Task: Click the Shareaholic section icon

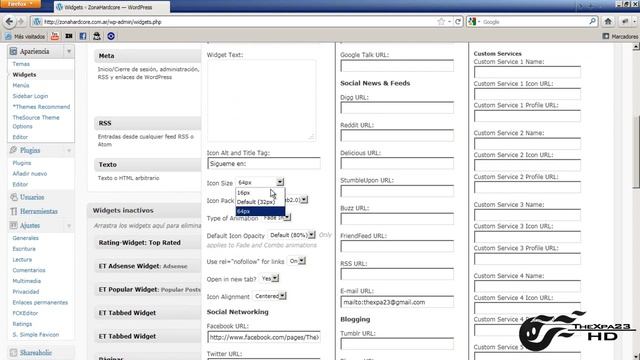Action: [x=13, y=352]
